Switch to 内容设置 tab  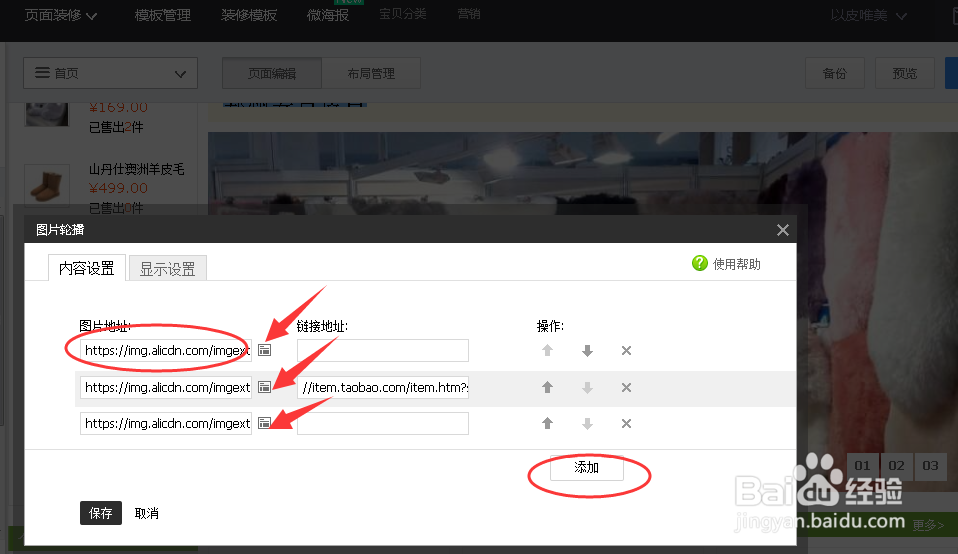click(x=87, y=268)
